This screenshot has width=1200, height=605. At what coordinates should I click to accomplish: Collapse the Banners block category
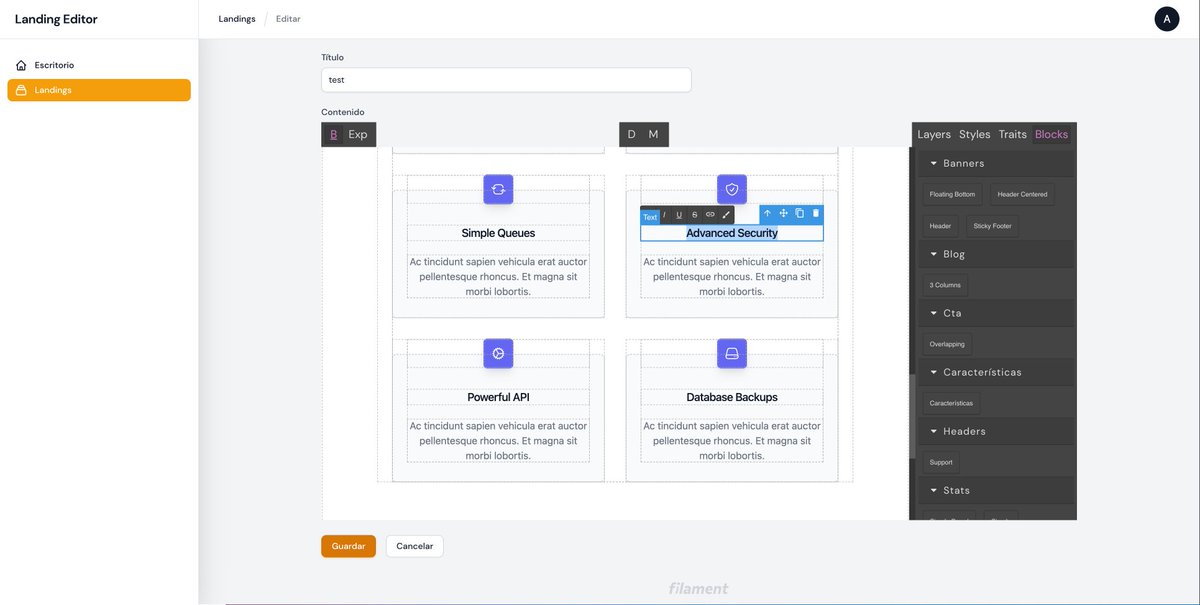click(x=996, y=163)
